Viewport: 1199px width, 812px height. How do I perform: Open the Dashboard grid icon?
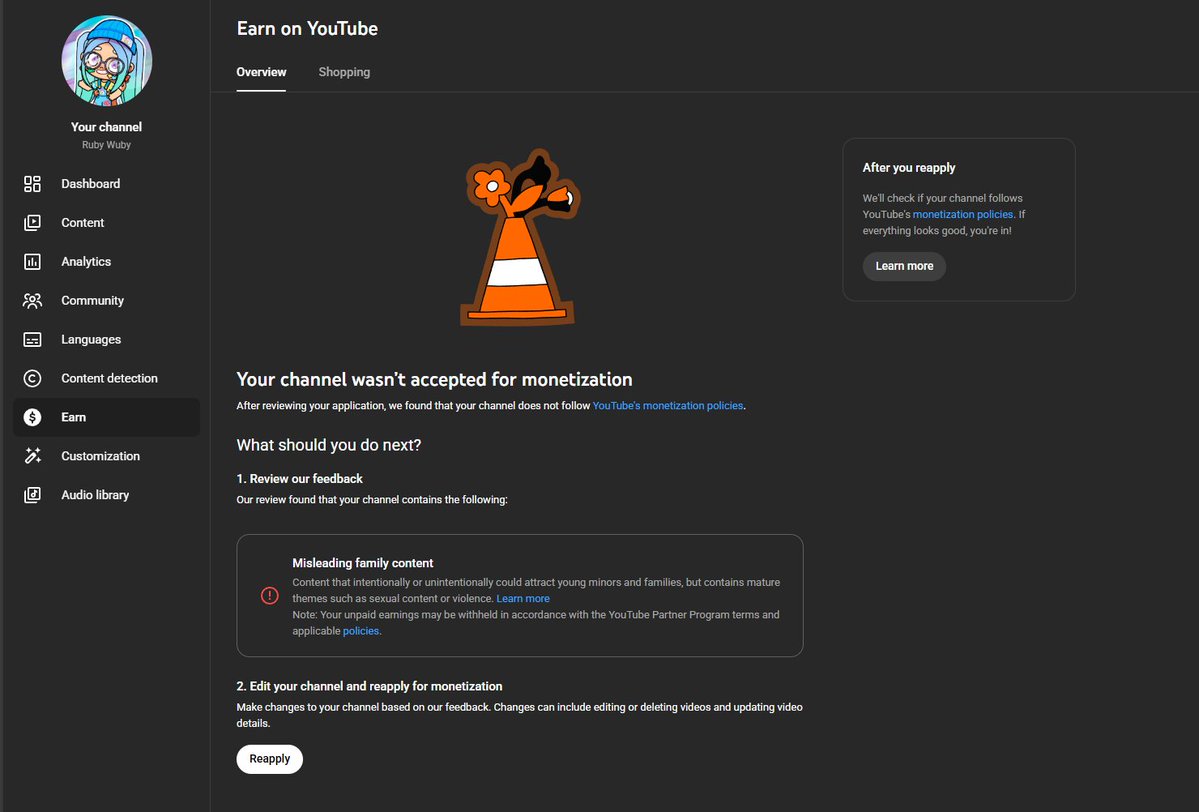(x=32, y=184)
